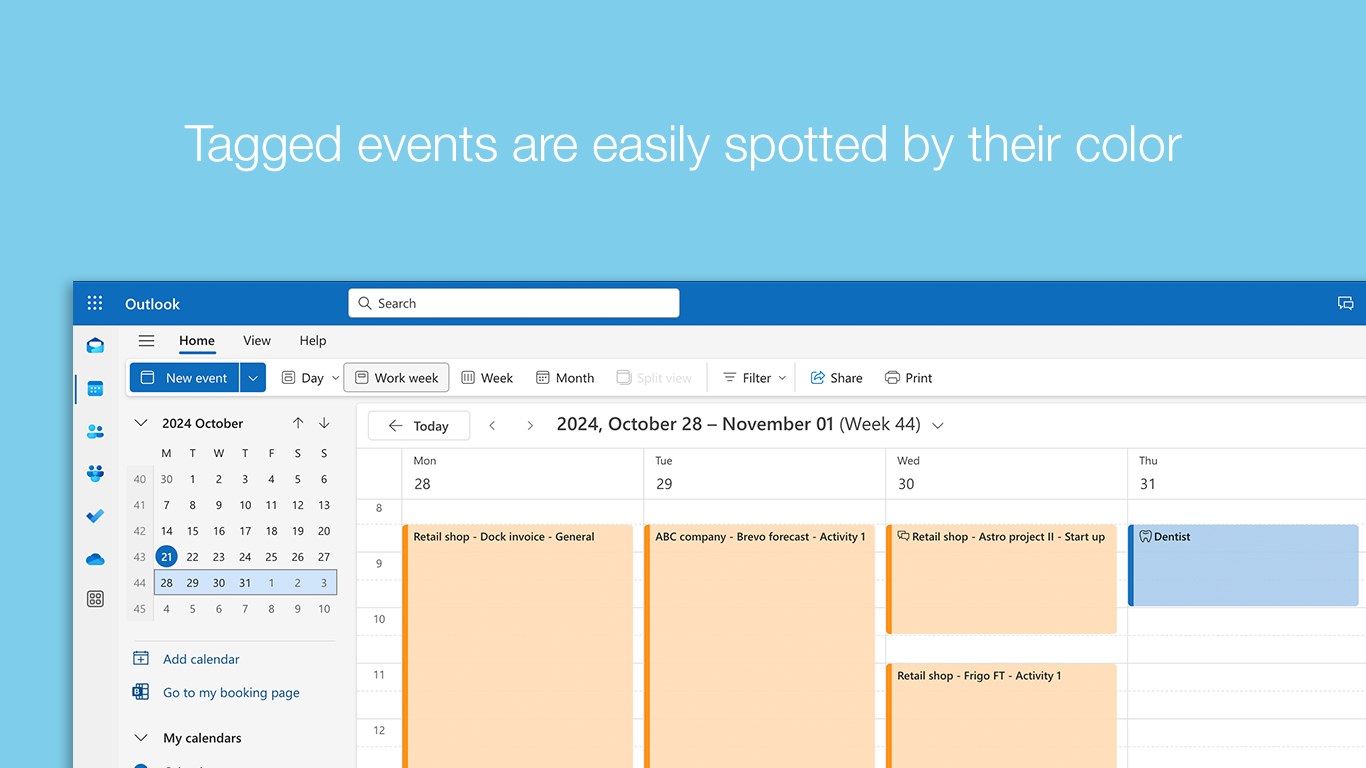Image resolution: width=1366 pixels, height=768 pixels.
Task: Select October 3 in the mini calendar
Action: click(x=245, y=479)
